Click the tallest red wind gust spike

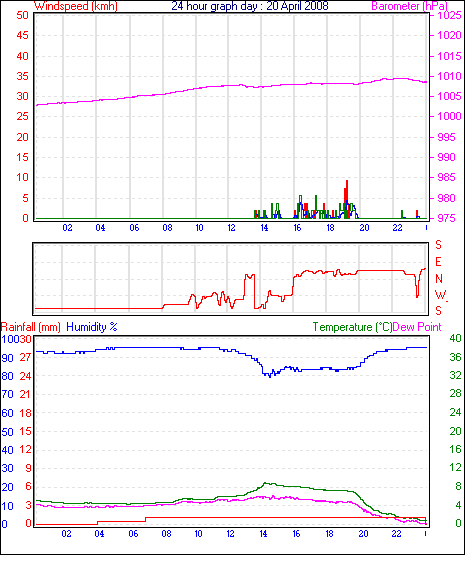point(347,190)
